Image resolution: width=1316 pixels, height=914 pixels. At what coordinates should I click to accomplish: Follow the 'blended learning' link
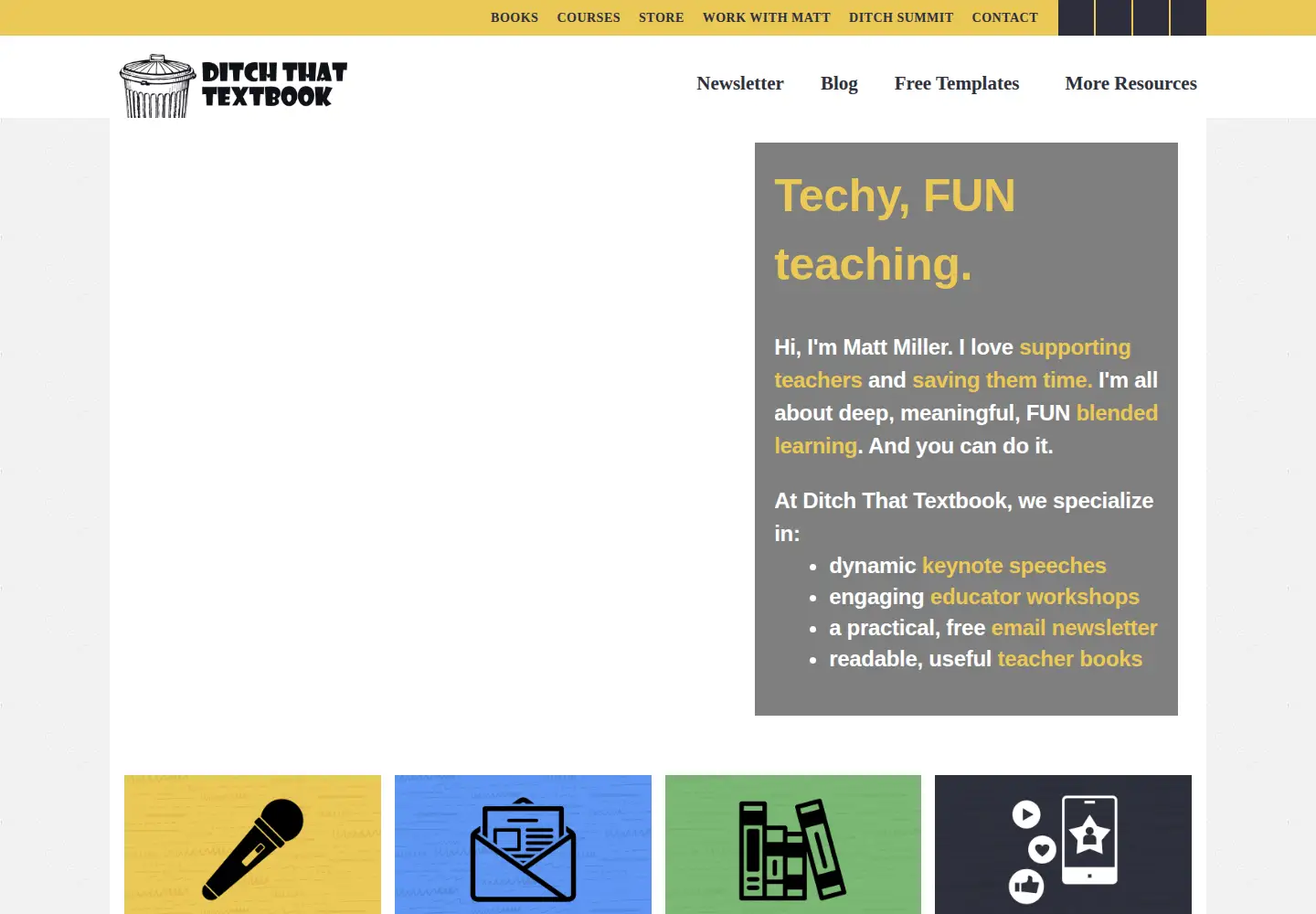coord(966,430)
